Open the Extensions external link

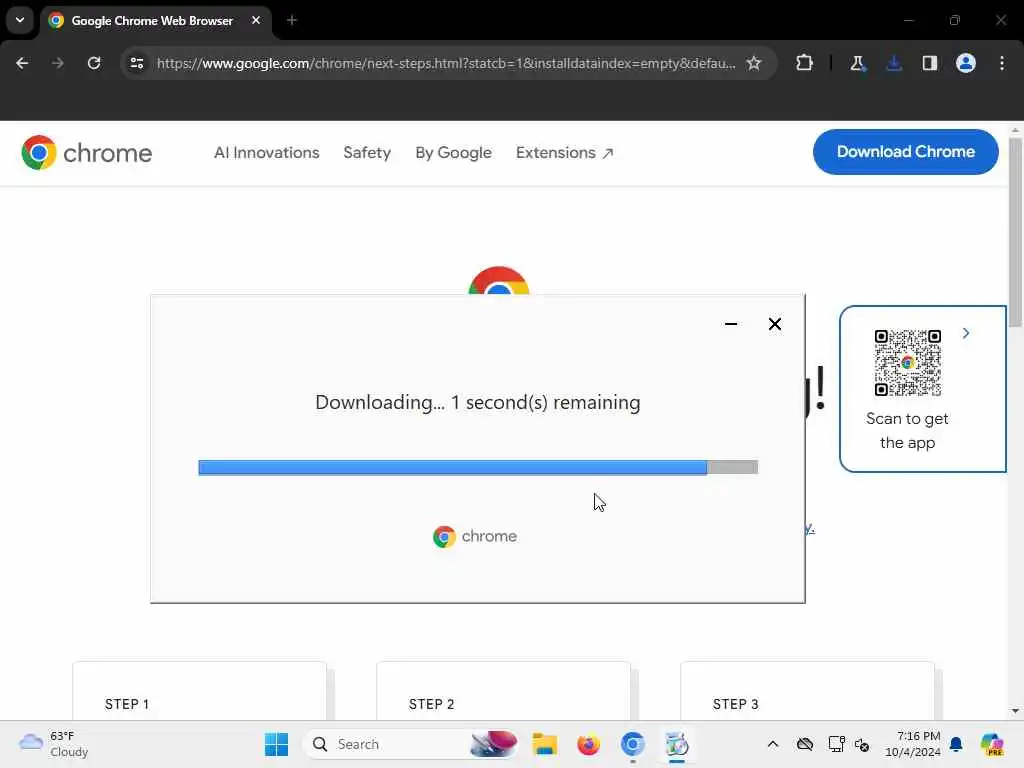[564, 153]
